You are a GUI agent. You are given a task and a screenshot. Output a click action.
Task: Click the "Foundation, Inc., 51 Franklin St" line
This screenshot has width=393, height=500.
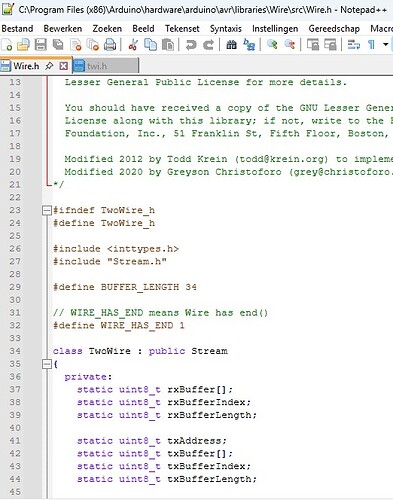pos(227,133)
